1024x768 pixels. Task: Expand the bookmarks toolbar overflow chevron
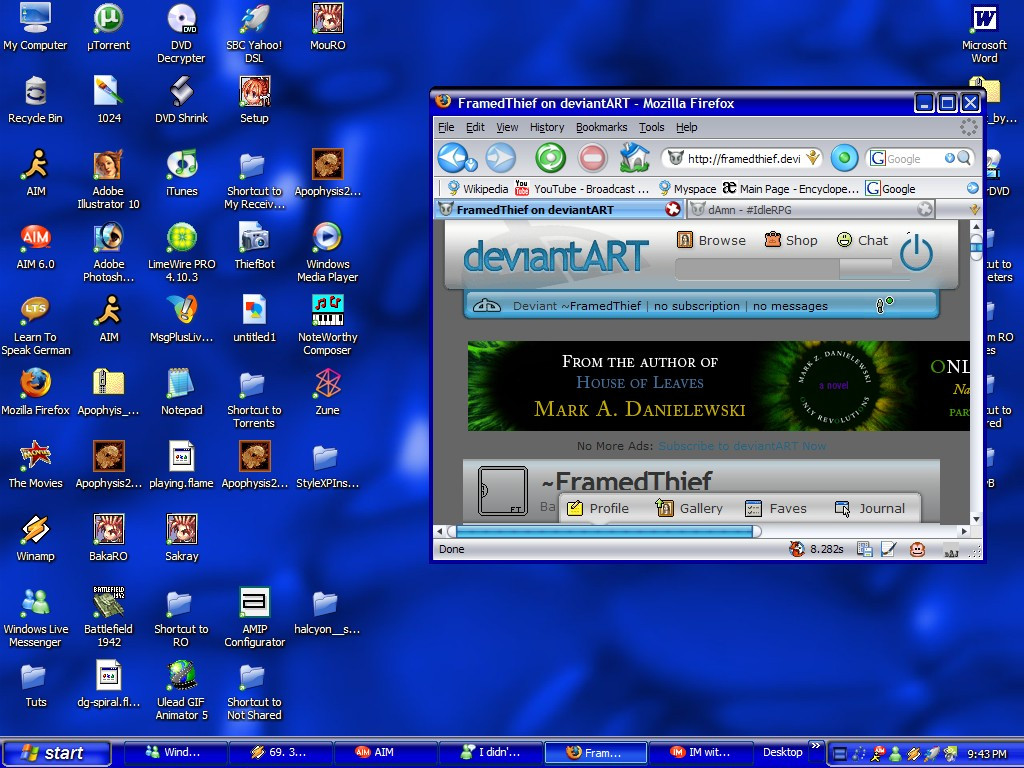coord(972,188)
